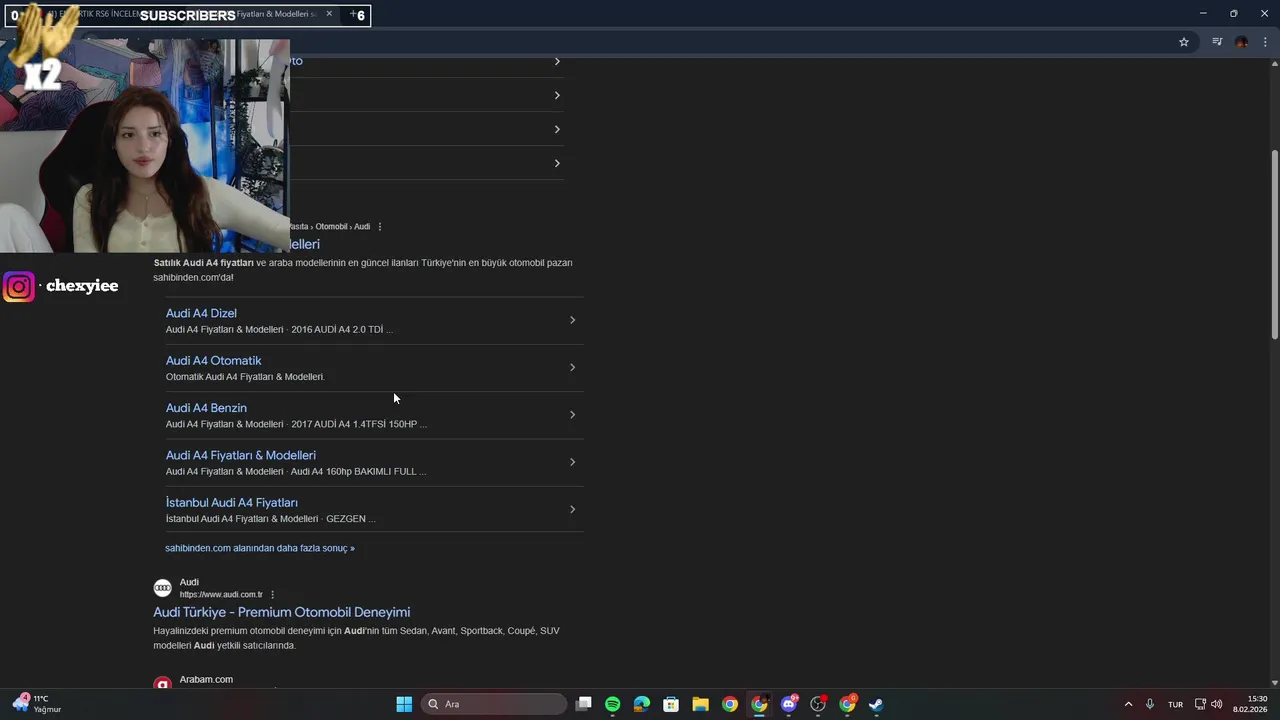Click the 'Satılık Audi A4 fiyatları' description text
The width and height of the screenshot is (1280, 720).
tap(363, 270)
